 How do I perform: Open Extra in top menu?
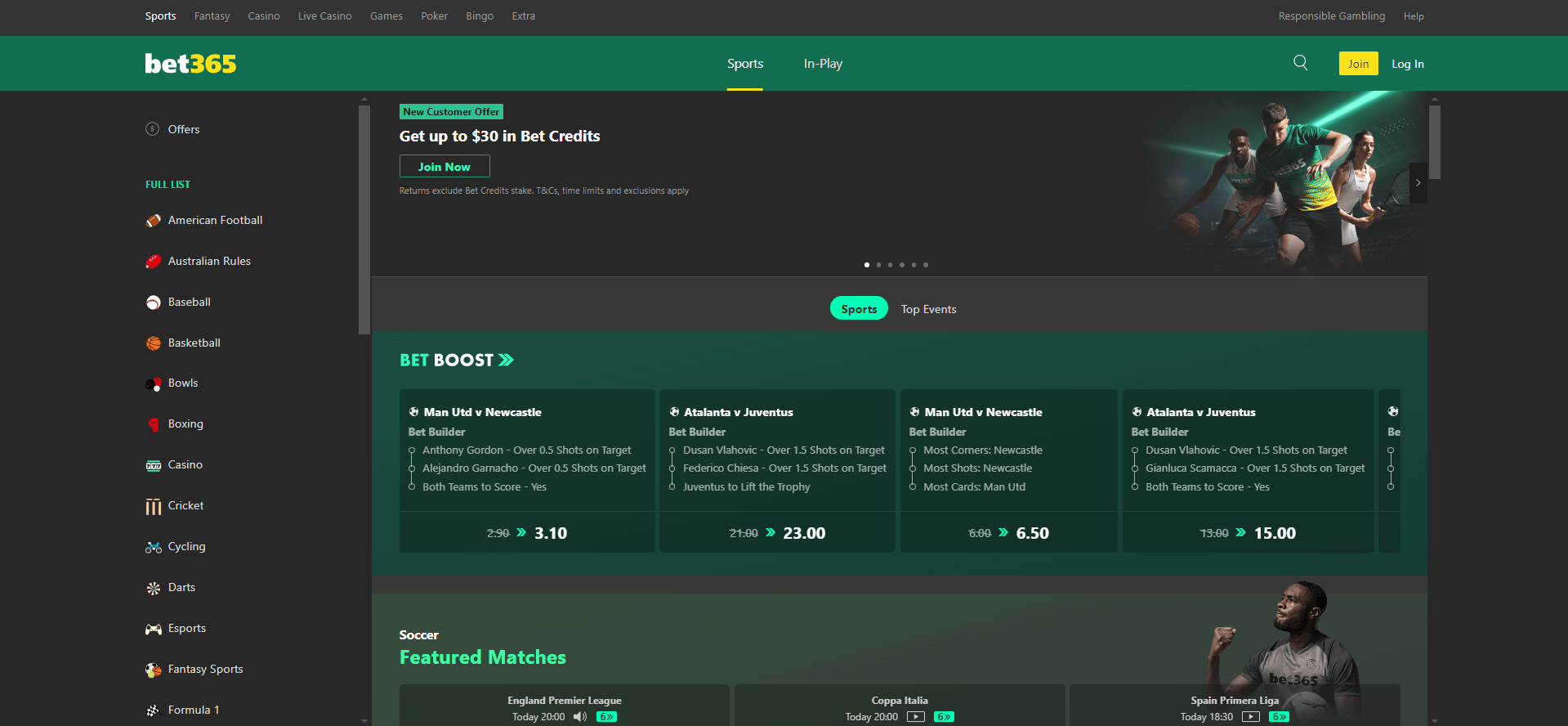pyautogui.click(x=523, y=16)
